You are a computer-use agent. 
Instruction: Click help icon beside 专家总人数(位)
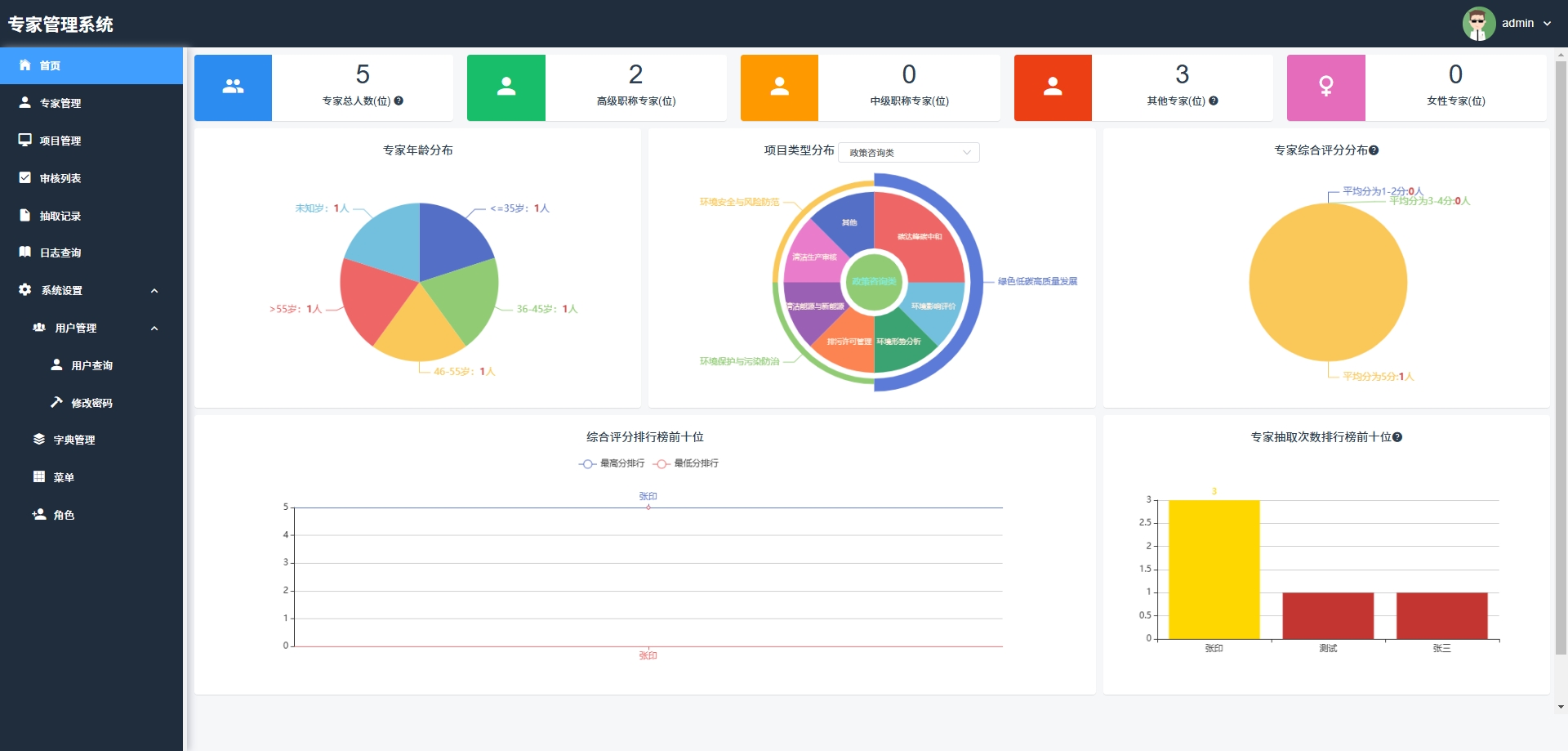click(399, 101)
